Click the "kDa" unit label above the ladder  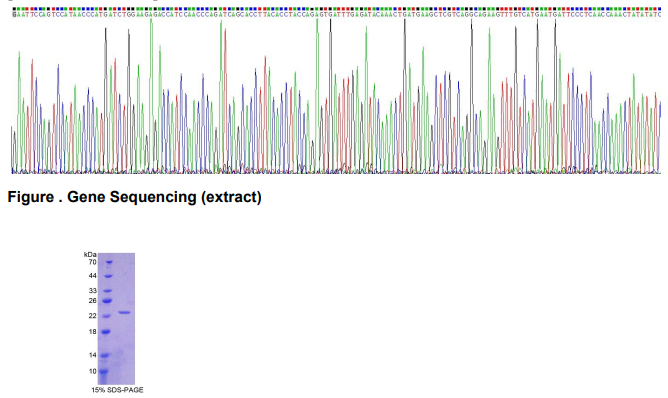(90, 254)
